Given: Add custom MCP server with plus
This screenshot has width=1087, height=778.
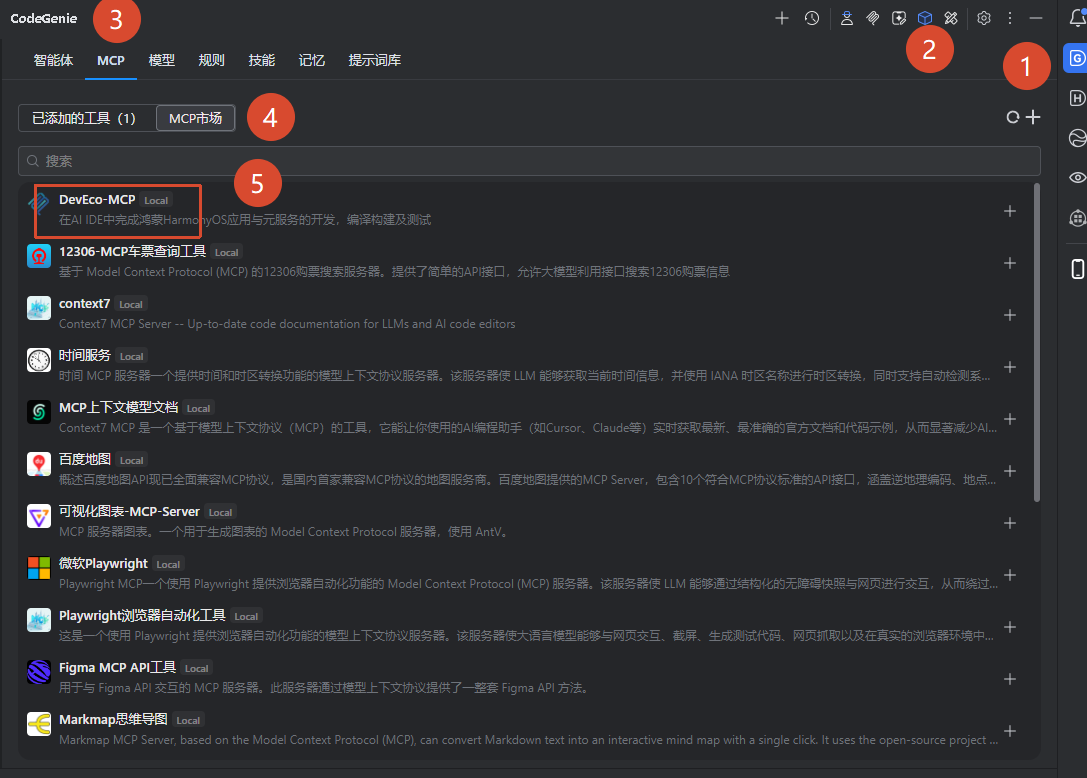Looking at the screenshot, I should coord(1033,117).
